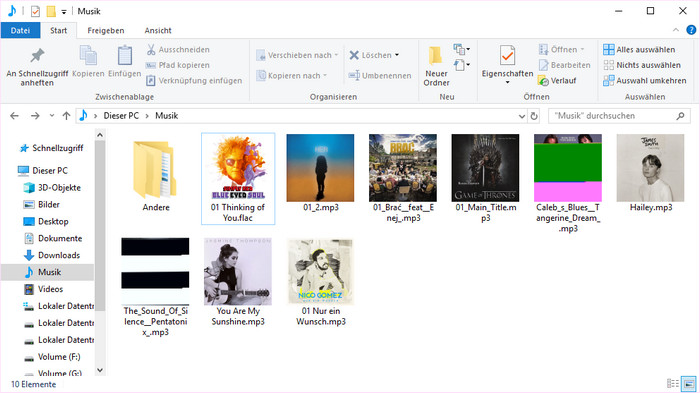Click the Kopieren ribbon icon
Image resolution: width=700 pixels, height=393 pixels.
(88, 56)
